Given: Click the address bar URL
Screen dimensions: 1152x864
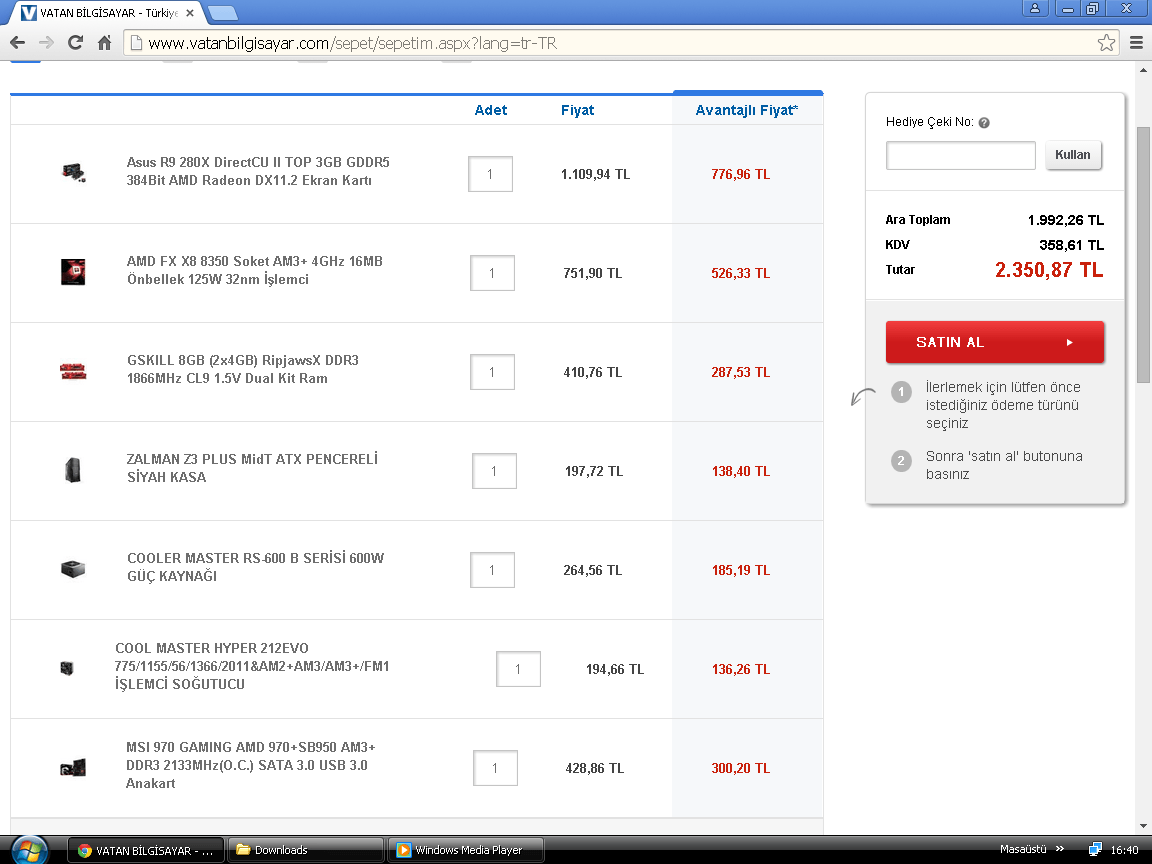Looking at the screenshot, I should tap(353, 43).
